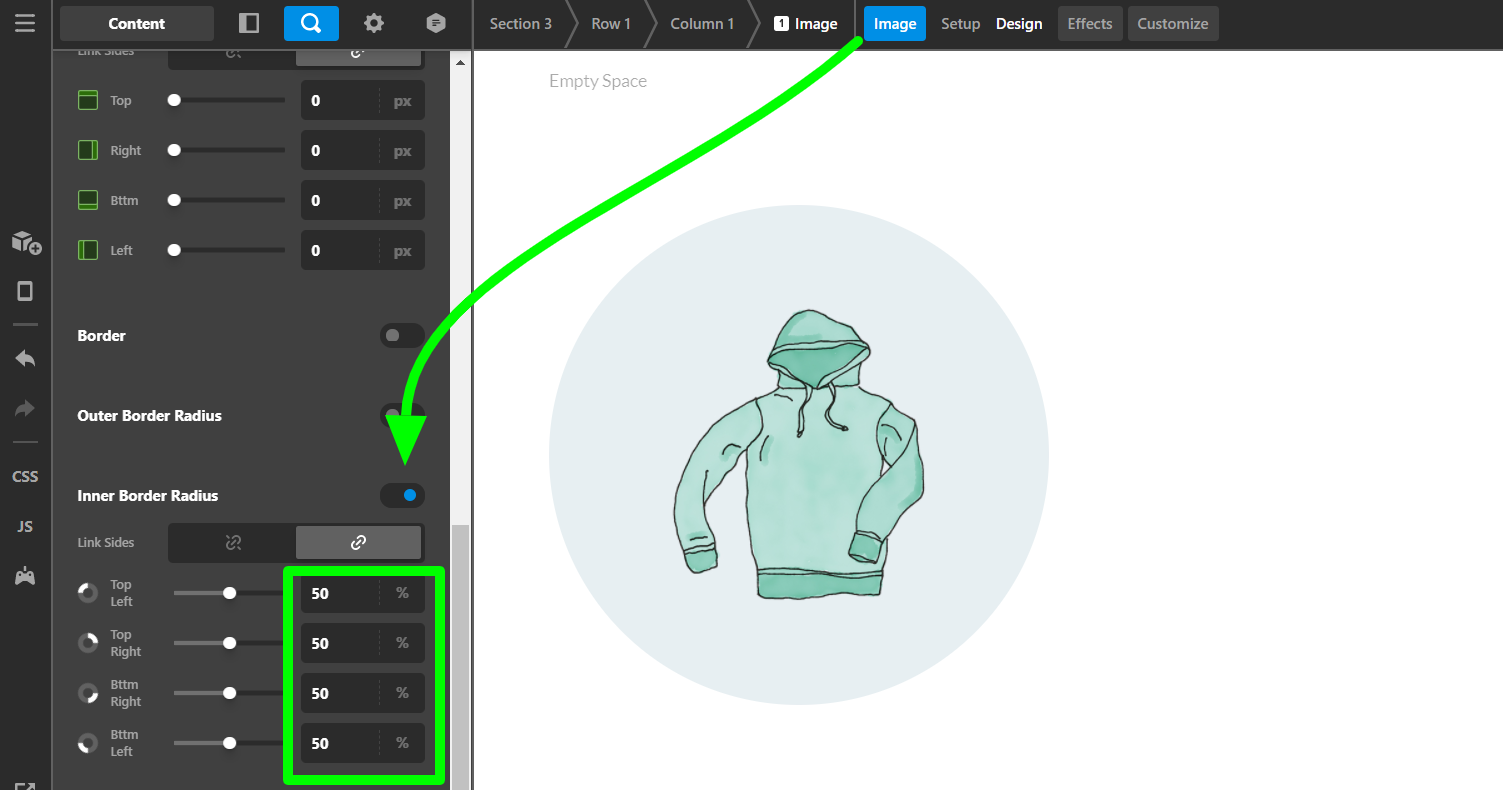Open the Top Left radius % unit selector
The image size is (1503, 790).
click(402, 593)
